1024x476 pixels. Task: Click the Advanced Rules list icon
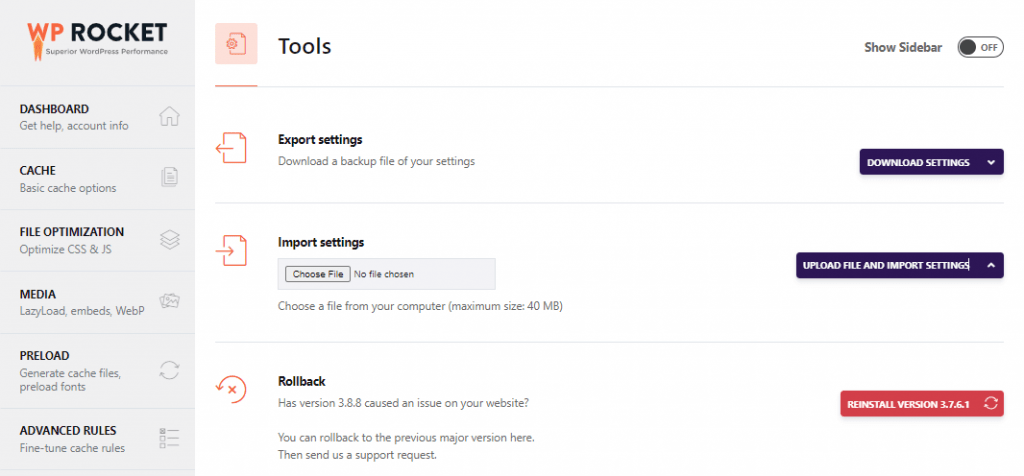[169, 438]
